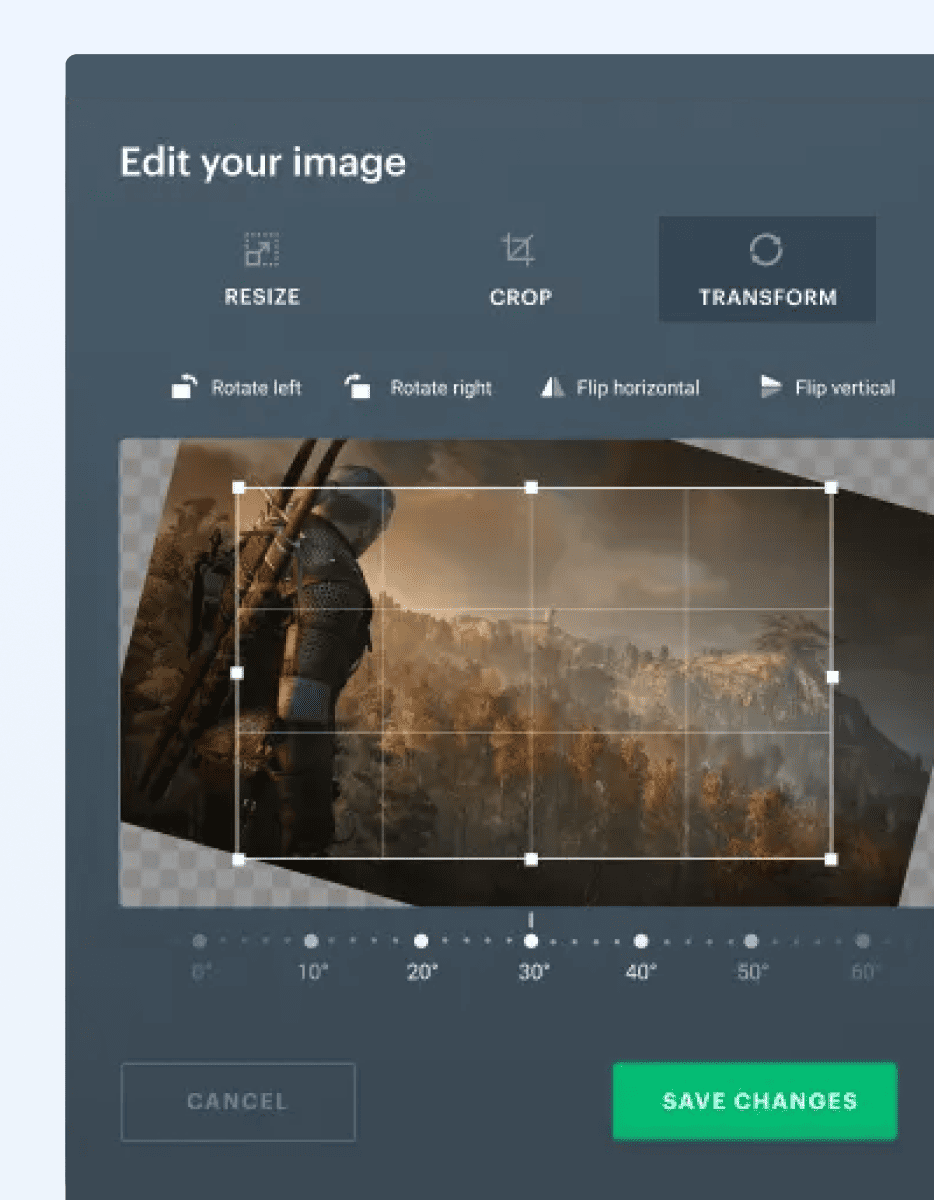
Task: Click the Flip vertical icon
Action: click(770, 387)
